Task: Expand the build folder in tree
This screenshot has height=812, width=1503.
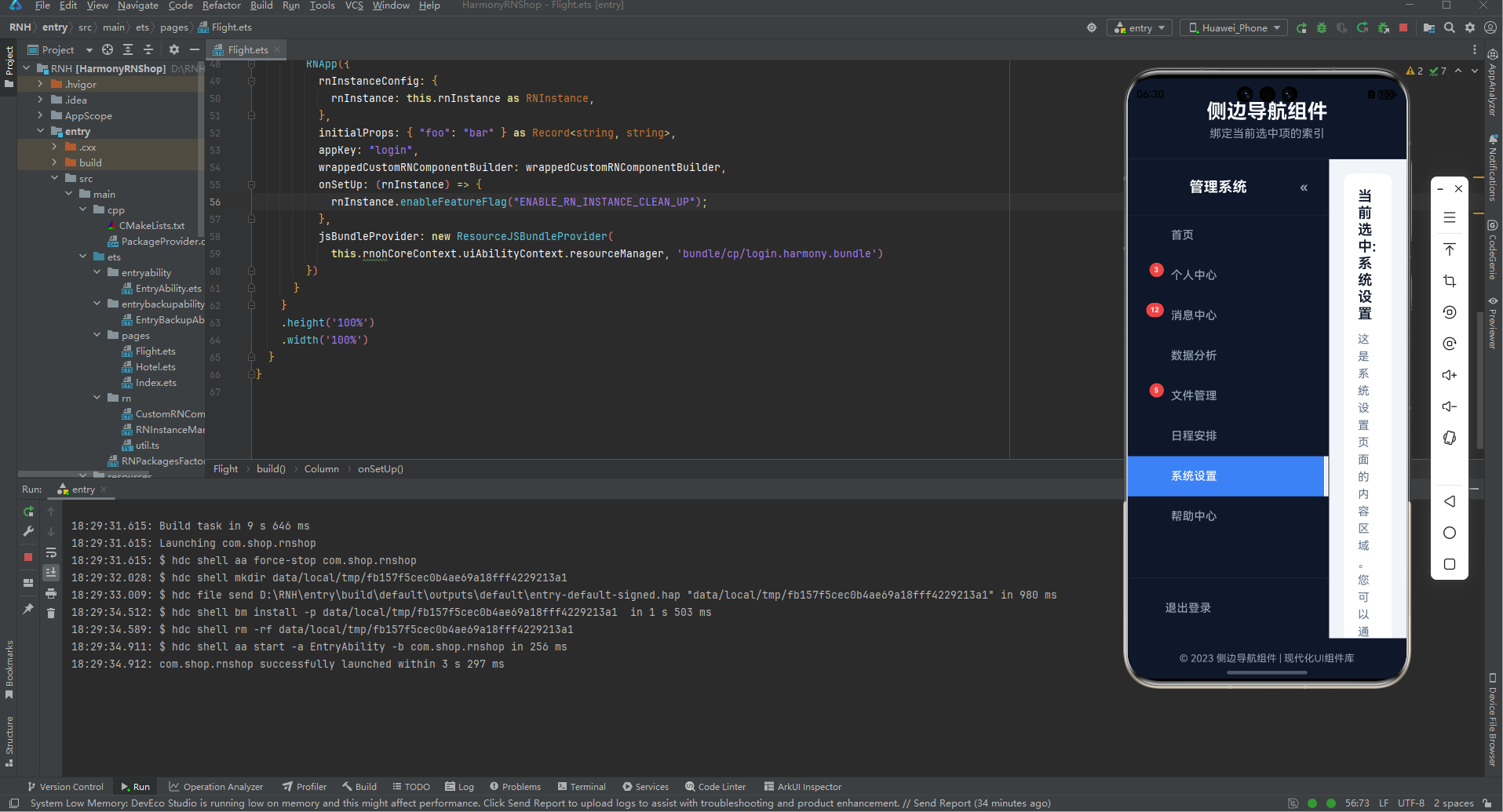Action: tap(54, 162)
